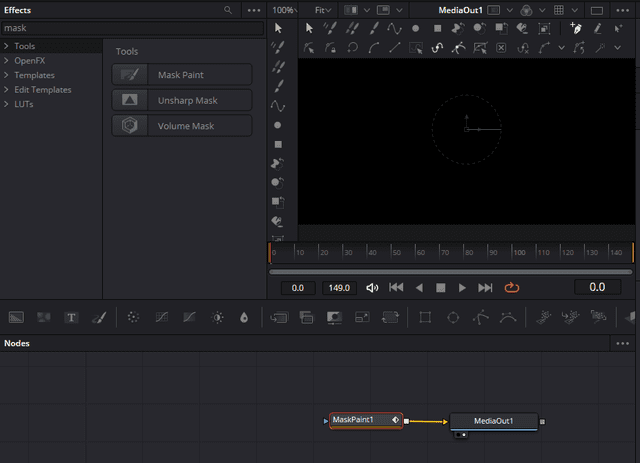Click the 149.0 render end field
This screenshot has width=640, height=463.
tap(339, 288)
